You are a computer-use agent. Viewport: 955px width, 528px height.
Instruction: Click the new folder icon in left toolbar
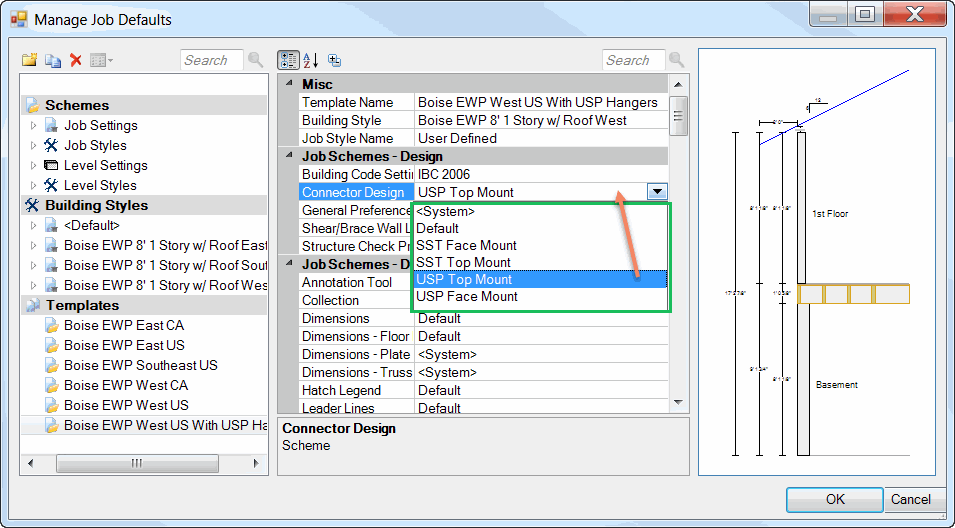click(30, 60)
